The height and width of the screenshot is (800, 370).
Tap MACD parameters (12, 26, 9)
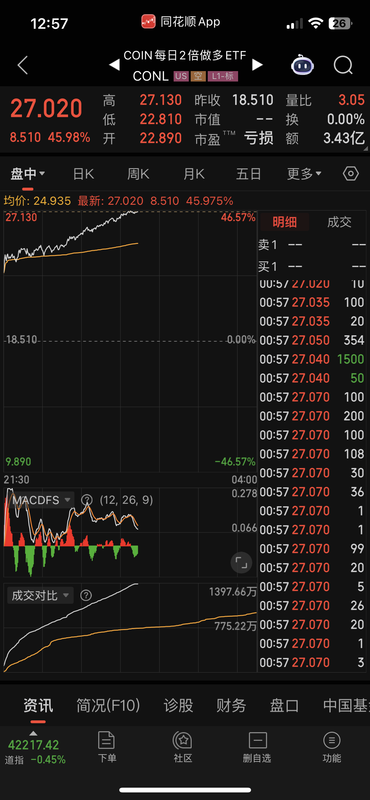(126, 499)
